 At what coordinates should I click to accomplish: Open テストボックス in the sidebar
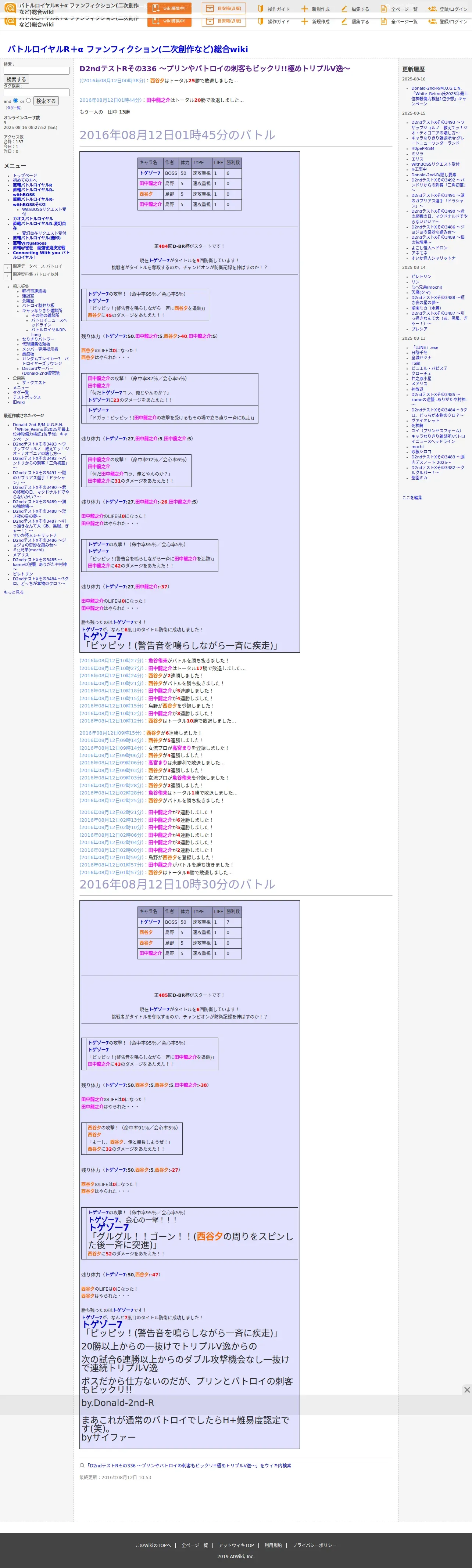pos(27,397)
